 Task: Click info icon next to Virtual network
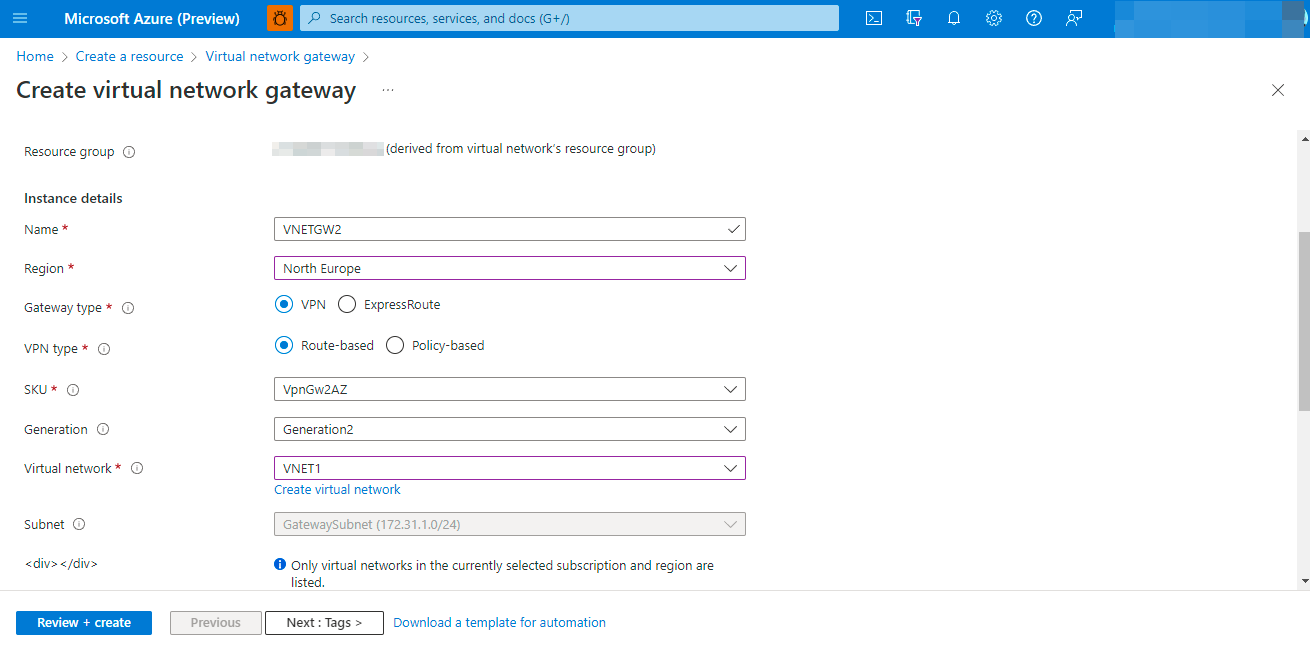tap(137, 468)
